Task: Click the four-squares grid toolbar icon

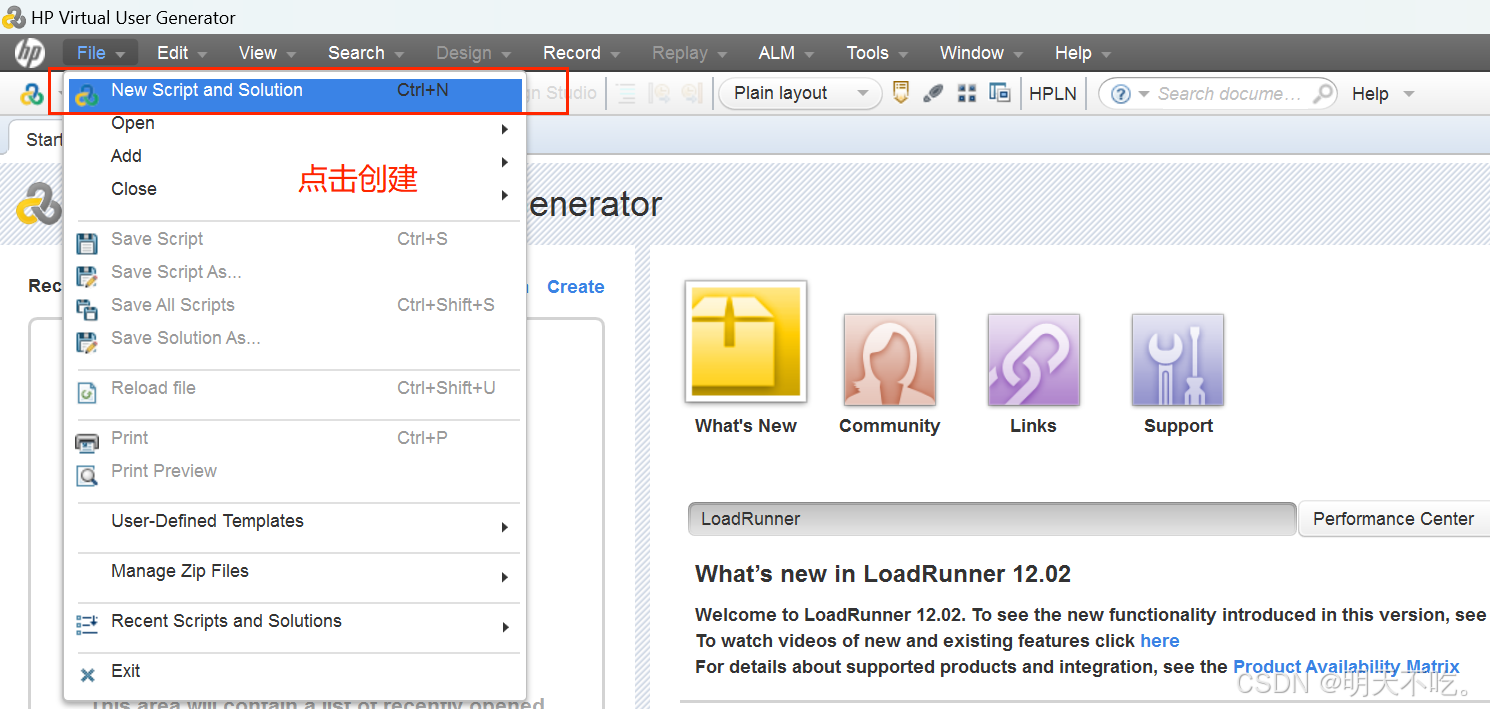Action: (x=966, y=93)
